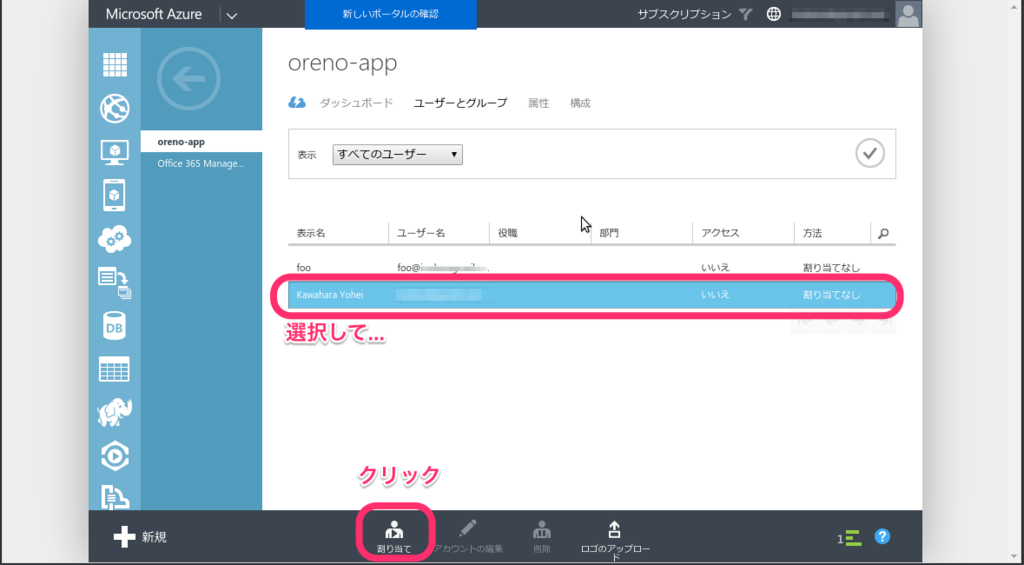
Task: Expand the chevron next to Microsoft Azure
Action: (x=231, y=15)
